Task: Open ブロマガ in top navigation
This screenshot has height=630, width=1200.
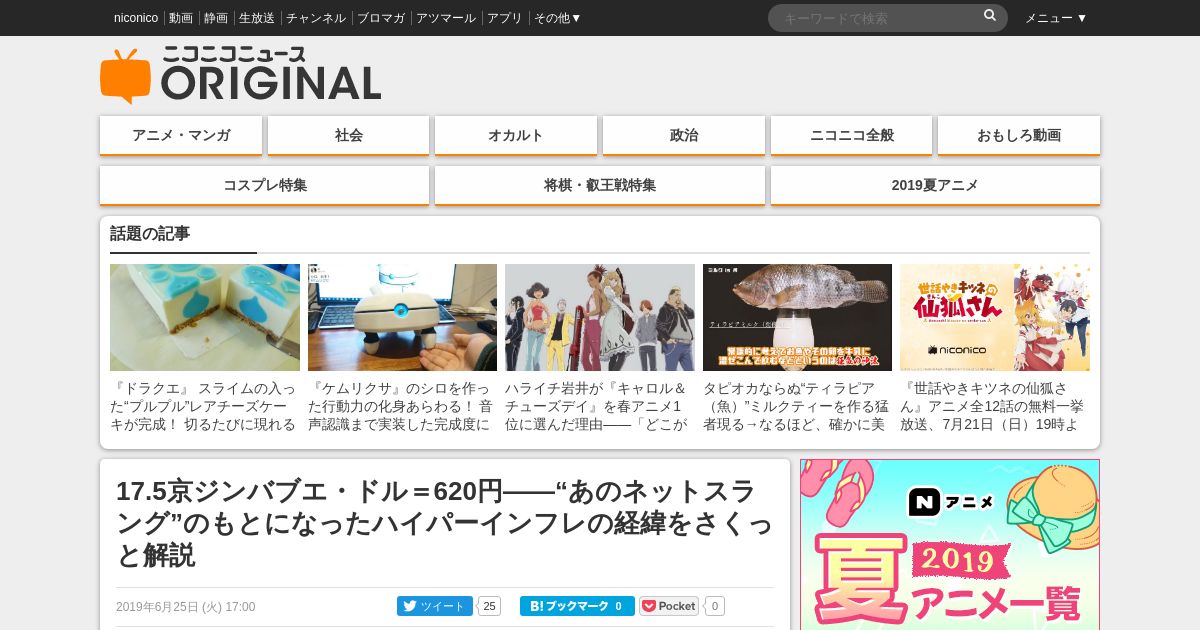Action: pyautogui.click(x=381, y=18)
